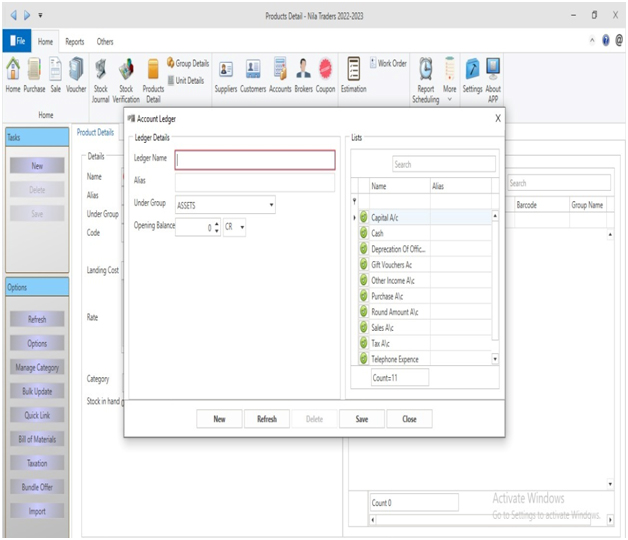Click the Alias input field in Account Ledger
This screenshot has height=540, width=628.
(x=255, y=182)
